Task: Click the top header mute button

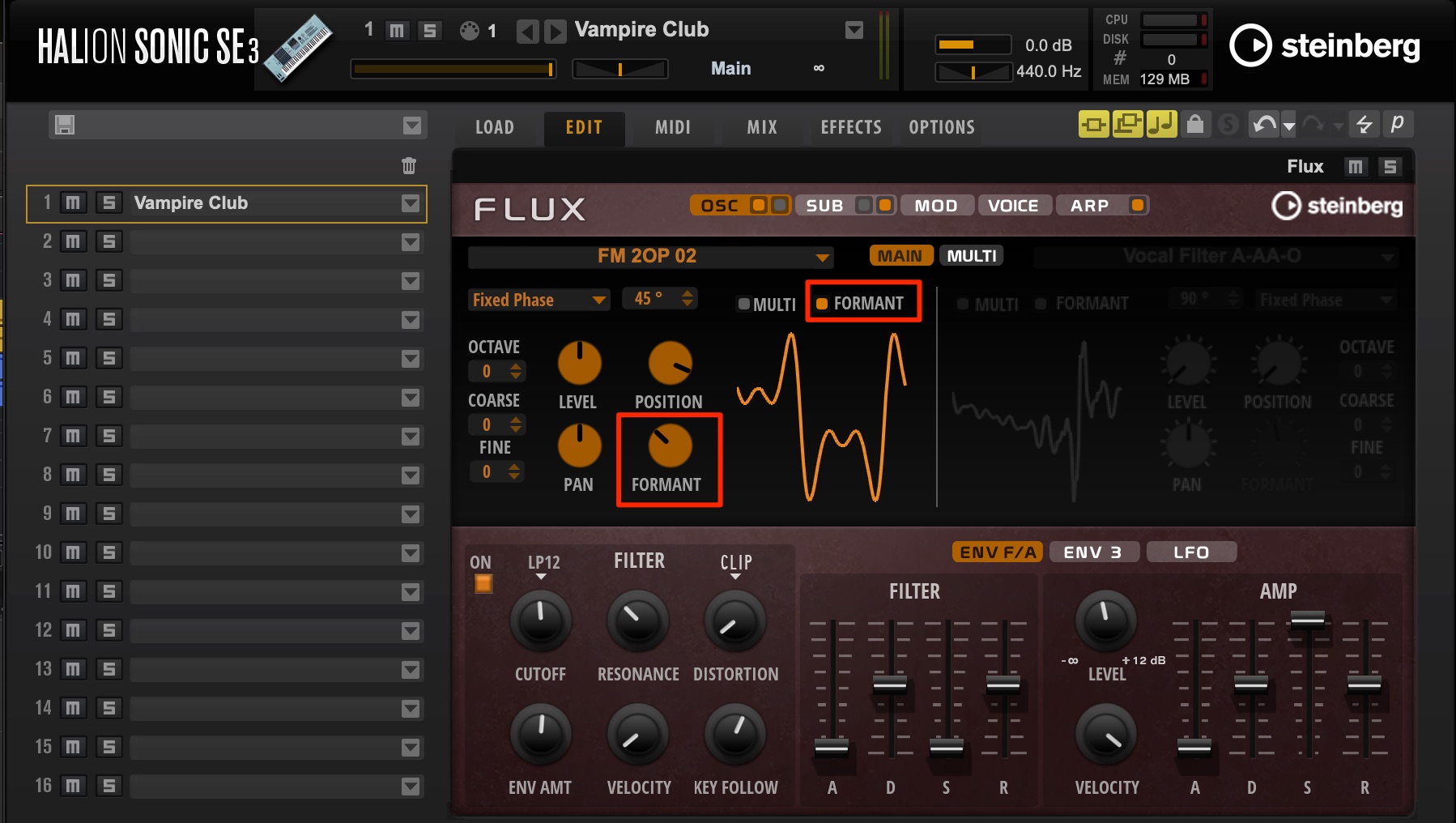Action: coord(397,31)
